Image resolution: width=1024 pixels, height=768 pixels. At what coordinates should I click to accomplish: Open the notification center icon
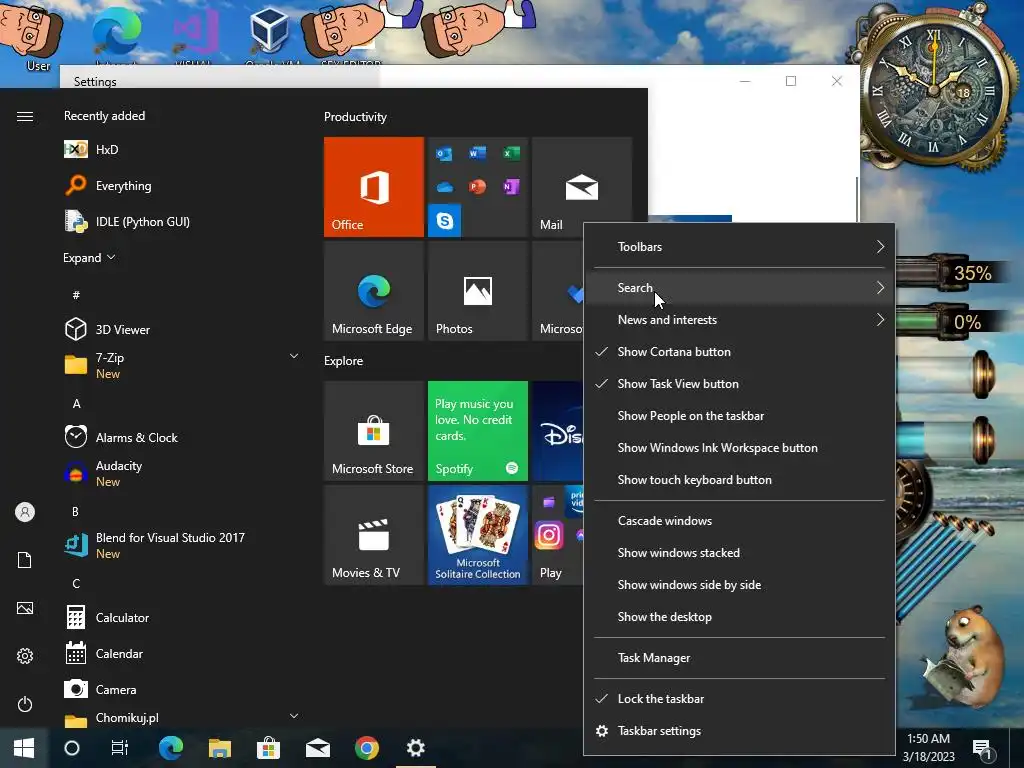[982, 748]
